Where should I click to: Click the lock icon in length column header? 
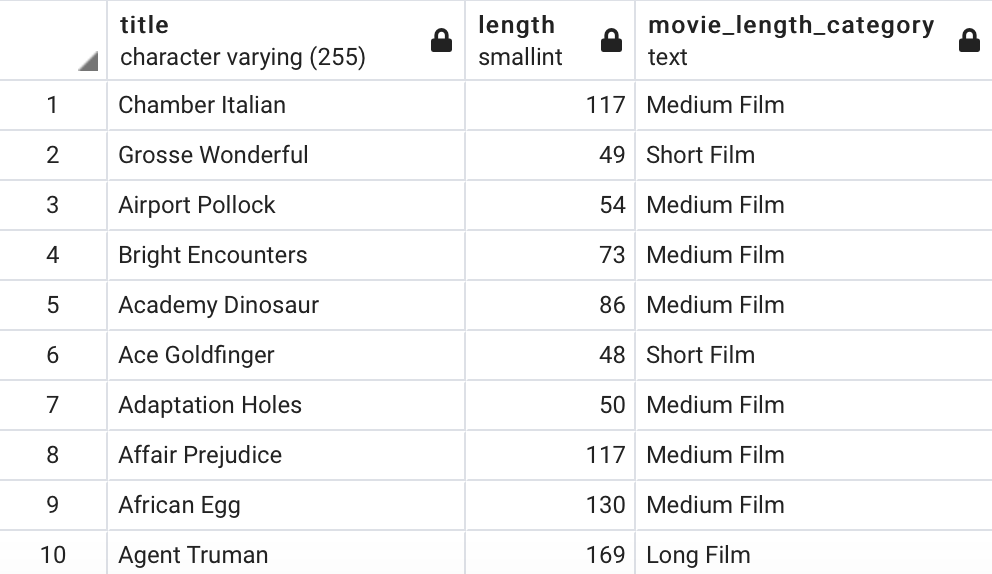click(x=611, y=41)
